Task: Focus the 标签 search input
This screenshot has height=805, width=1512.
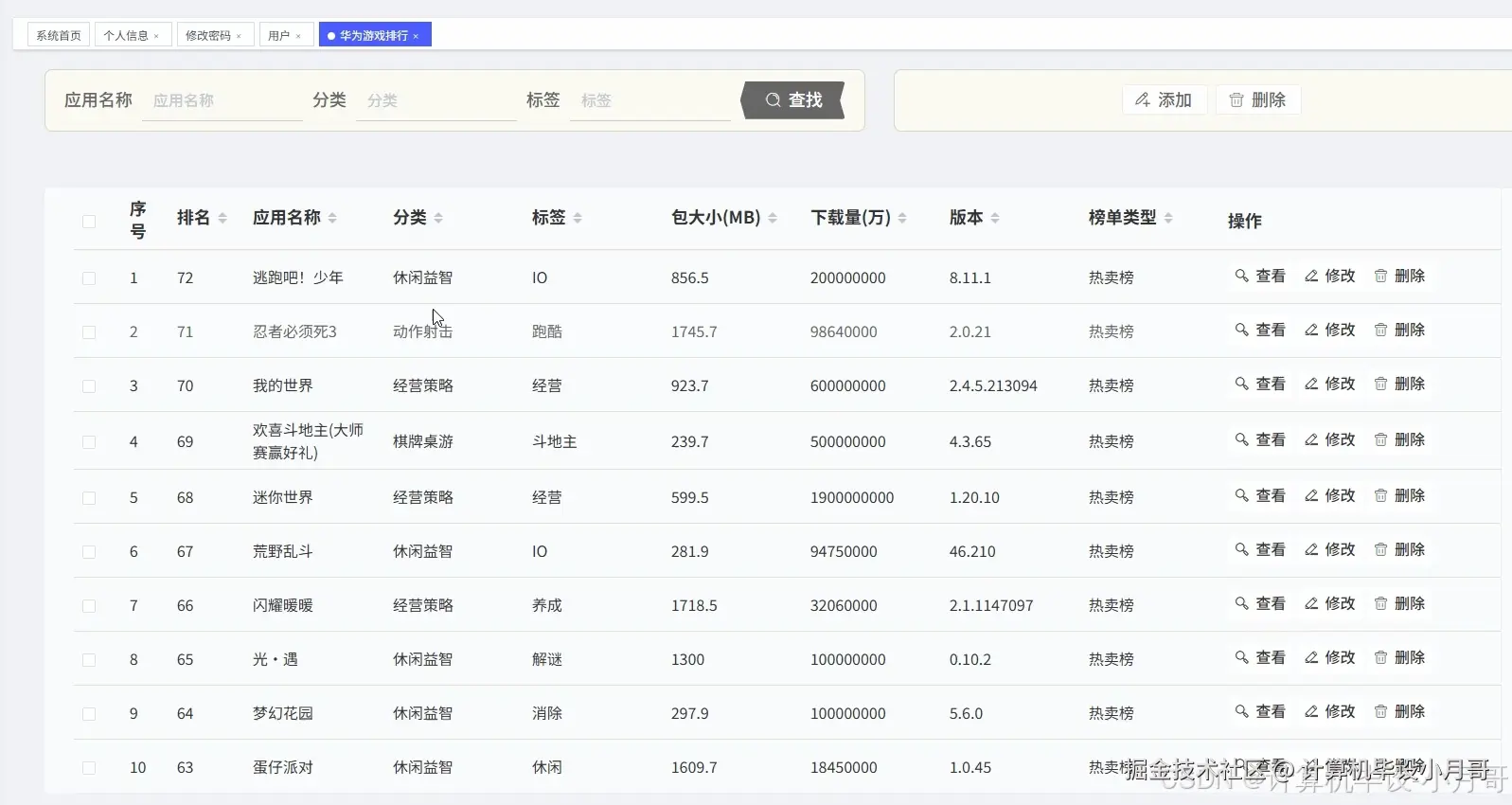Action: [x=650, y=100]
